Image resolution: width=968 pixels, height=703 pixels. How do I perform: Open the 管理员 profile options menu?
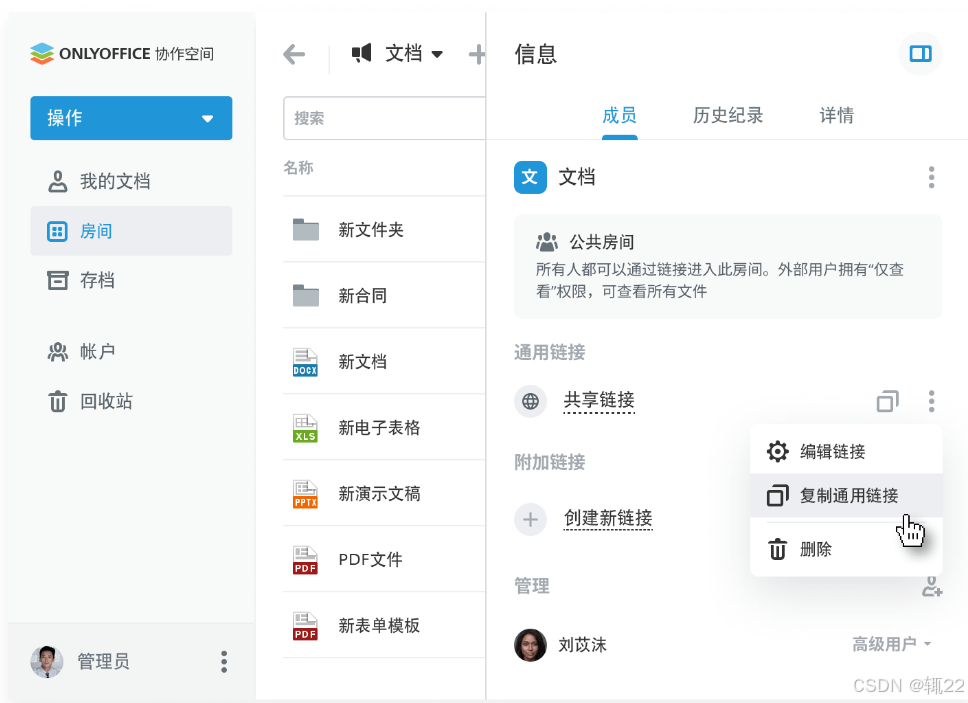(224, 662)
